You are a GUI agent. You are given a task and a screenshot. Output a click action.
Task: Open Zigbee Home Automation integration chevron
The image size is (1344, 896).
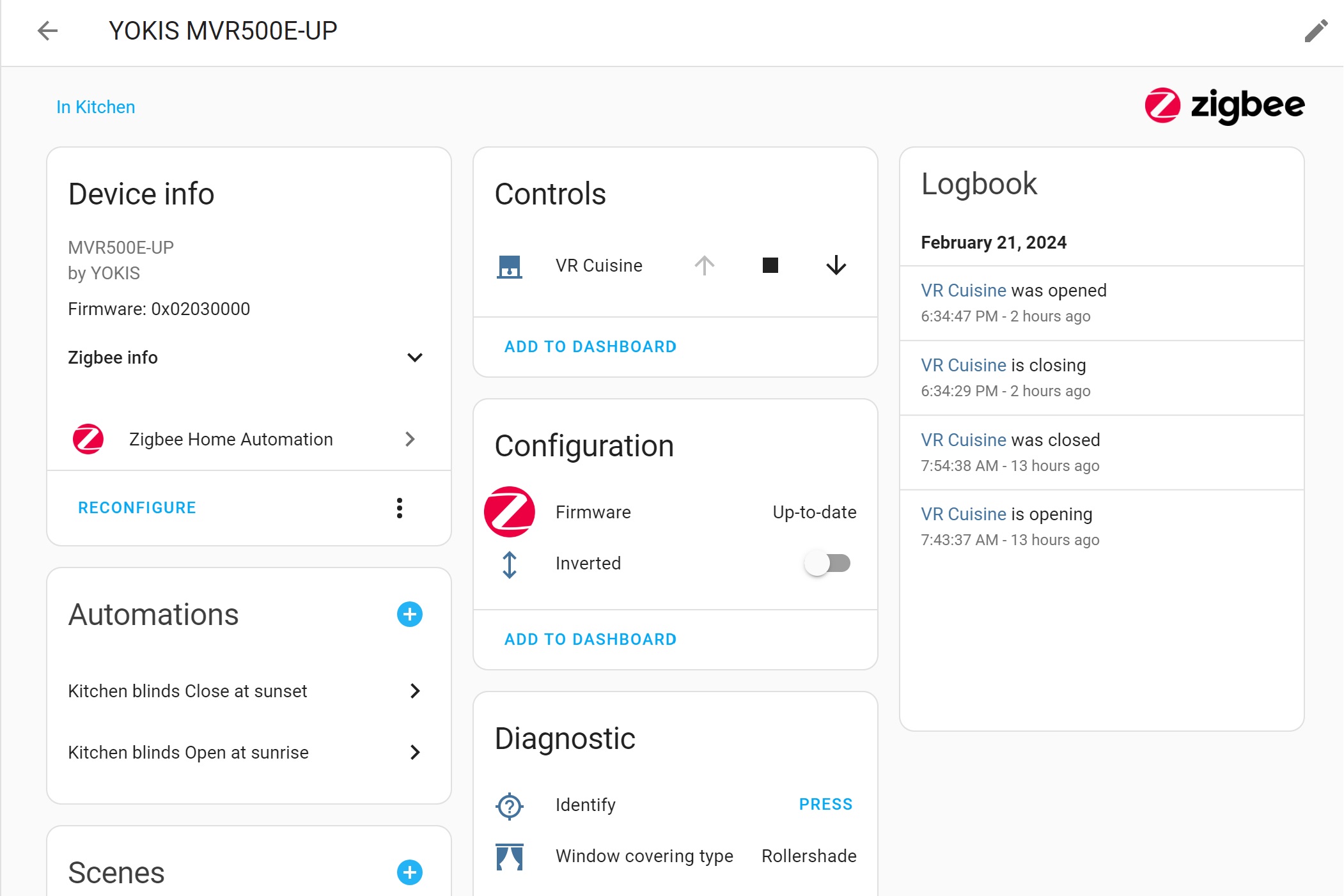(x=410, y=439)
